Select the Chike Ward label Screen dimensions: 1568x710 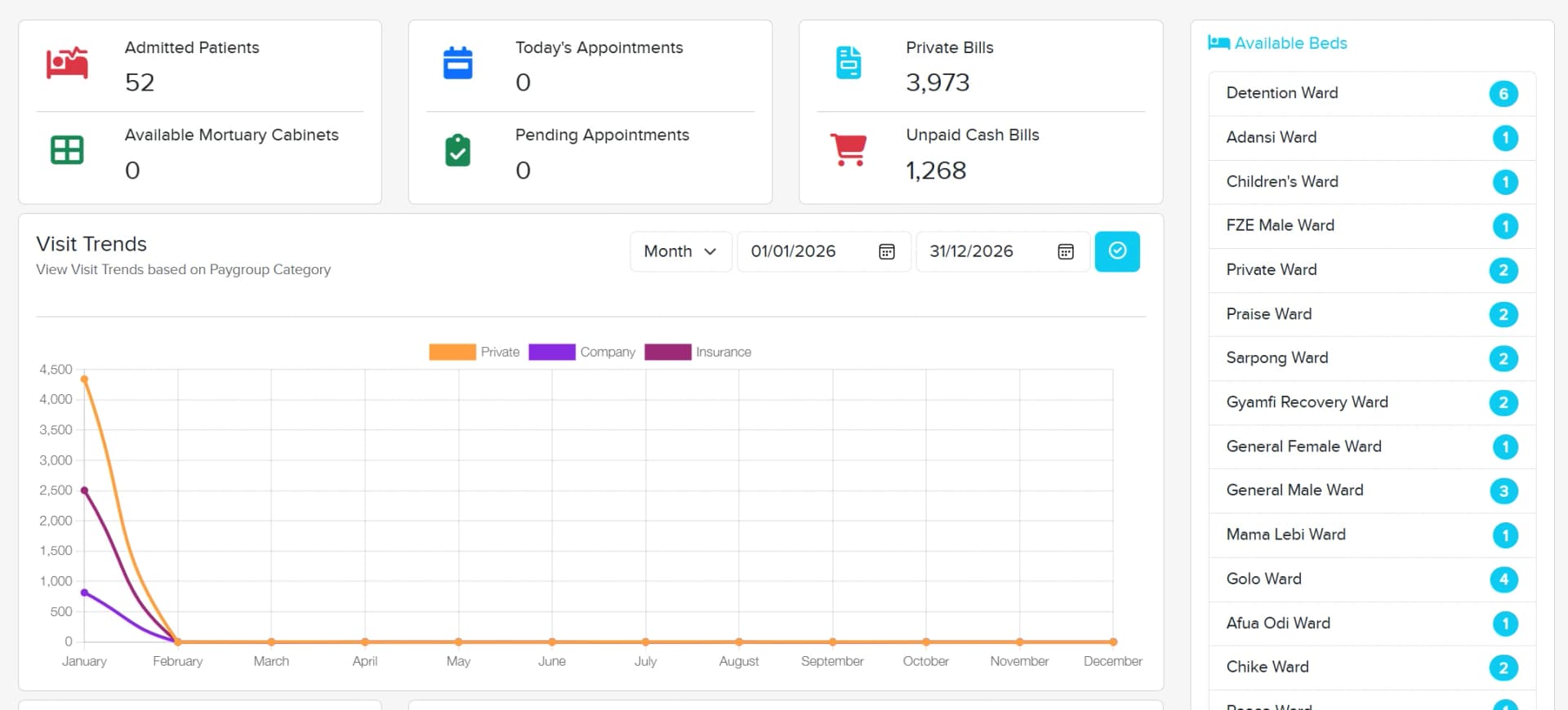[1267, 667]
